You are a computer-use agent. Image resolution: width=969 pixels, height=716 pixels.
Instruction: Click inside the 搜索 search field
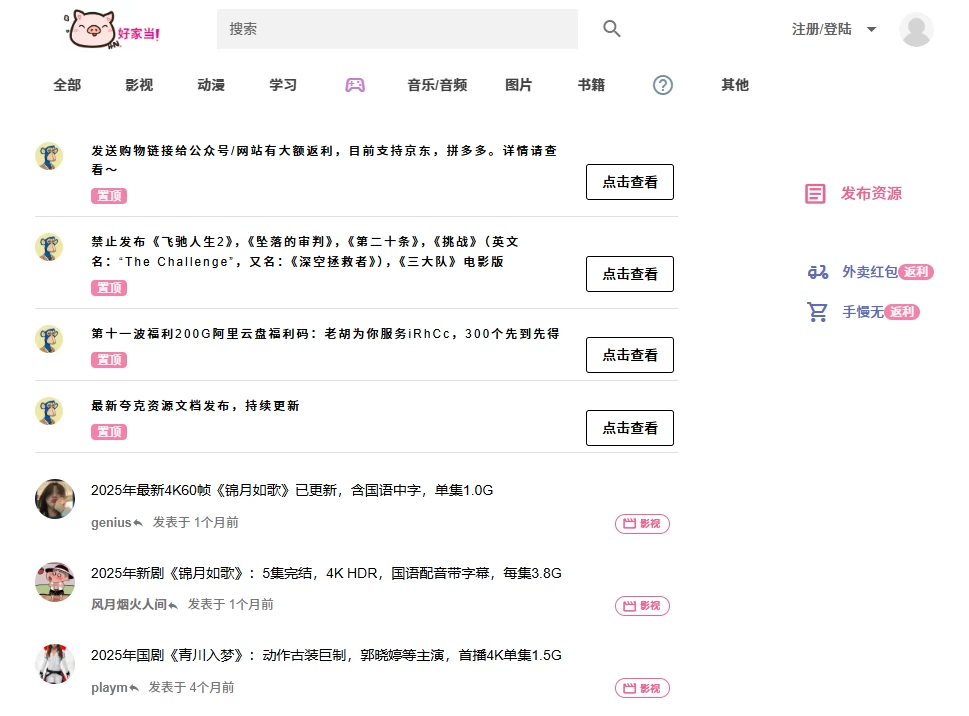(x=397, y=29)
